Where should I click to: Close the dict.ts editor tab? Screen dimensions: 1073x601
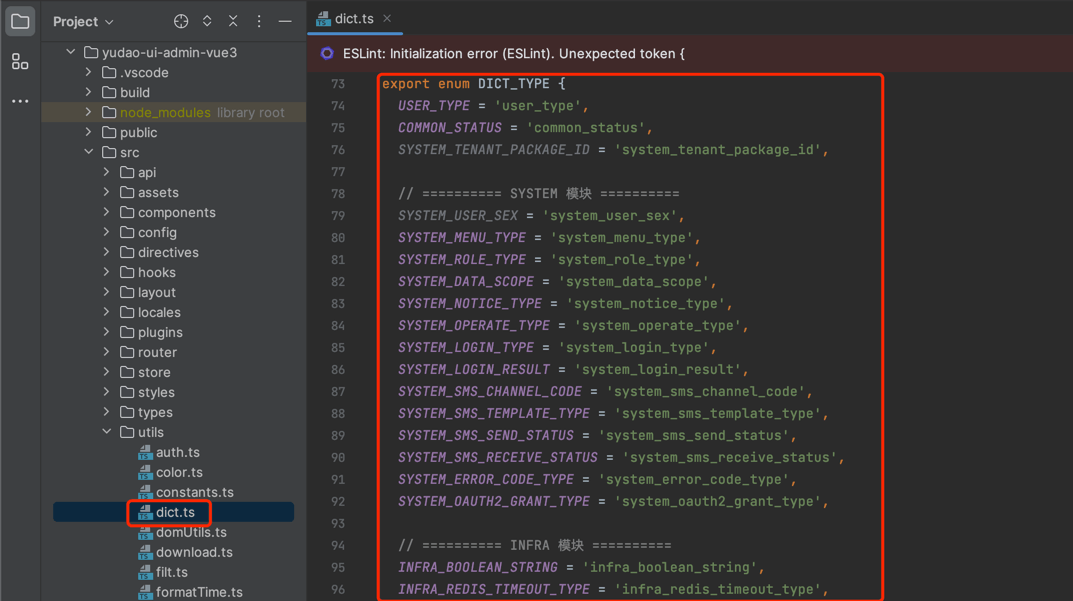[x=387, y=18]
